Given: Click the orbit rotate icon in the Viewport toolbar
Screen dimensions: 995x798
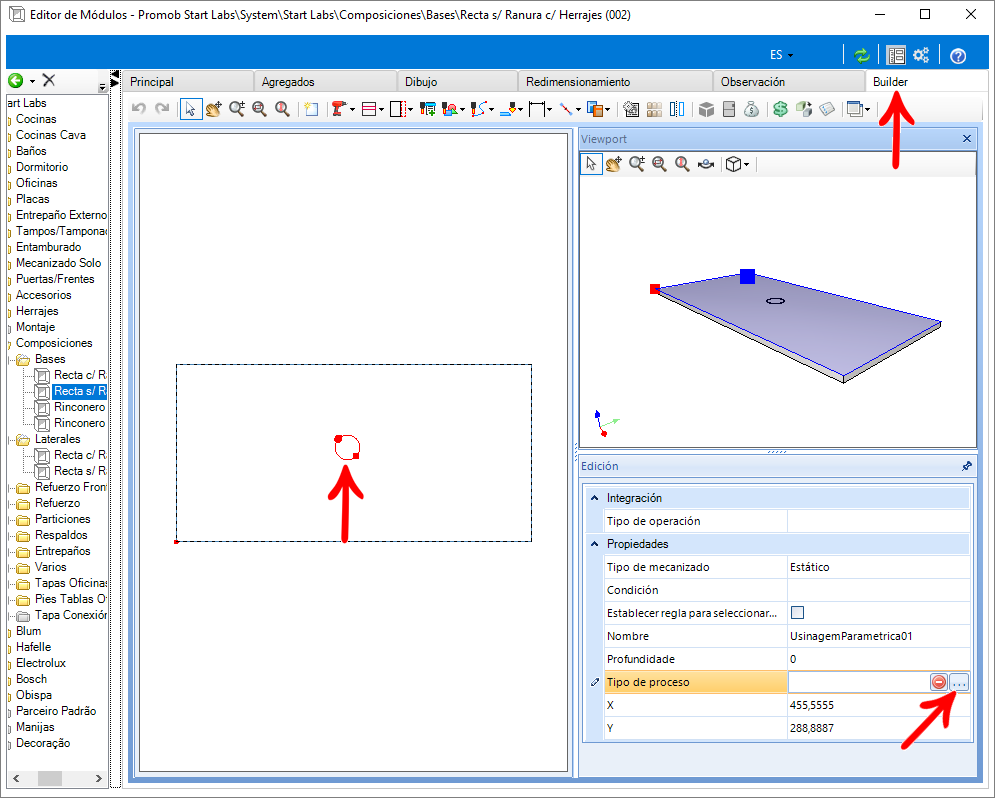Looking at the screenshot, I should click(x=706, y=164).
